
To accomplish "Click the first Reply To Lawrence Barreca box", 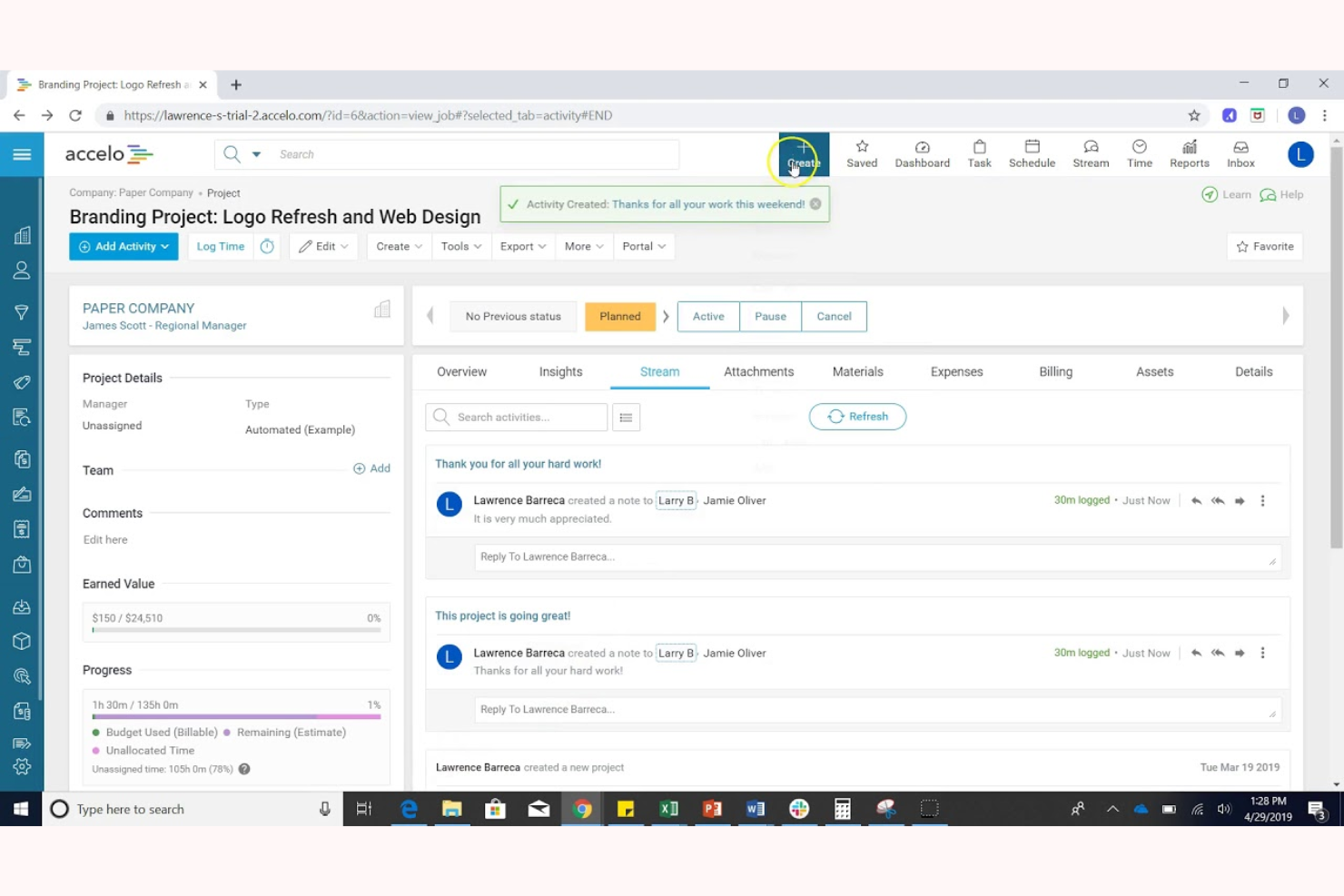I will 877,557.
